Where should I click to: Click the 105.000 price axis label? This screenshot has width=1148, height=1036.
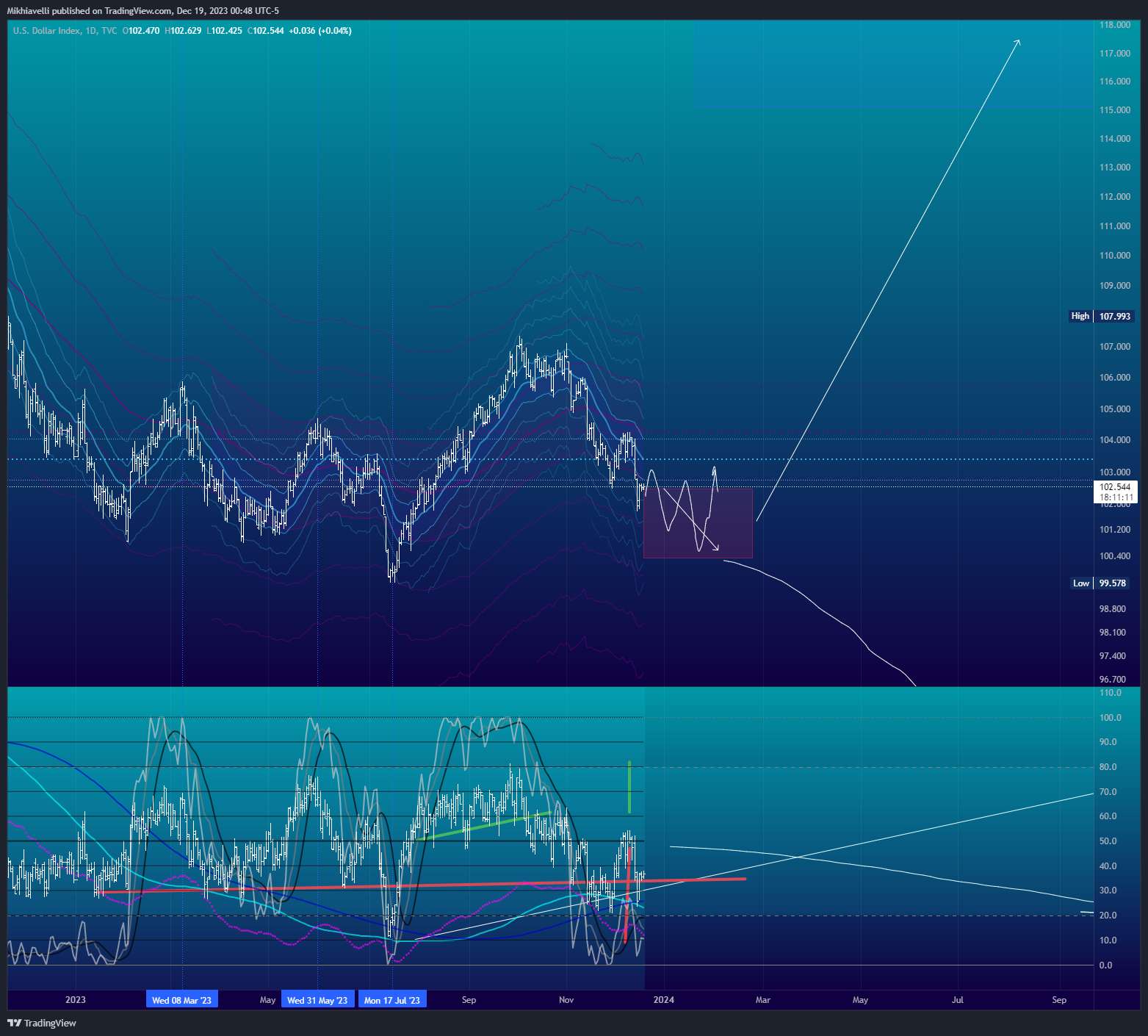coord(1115,409)
